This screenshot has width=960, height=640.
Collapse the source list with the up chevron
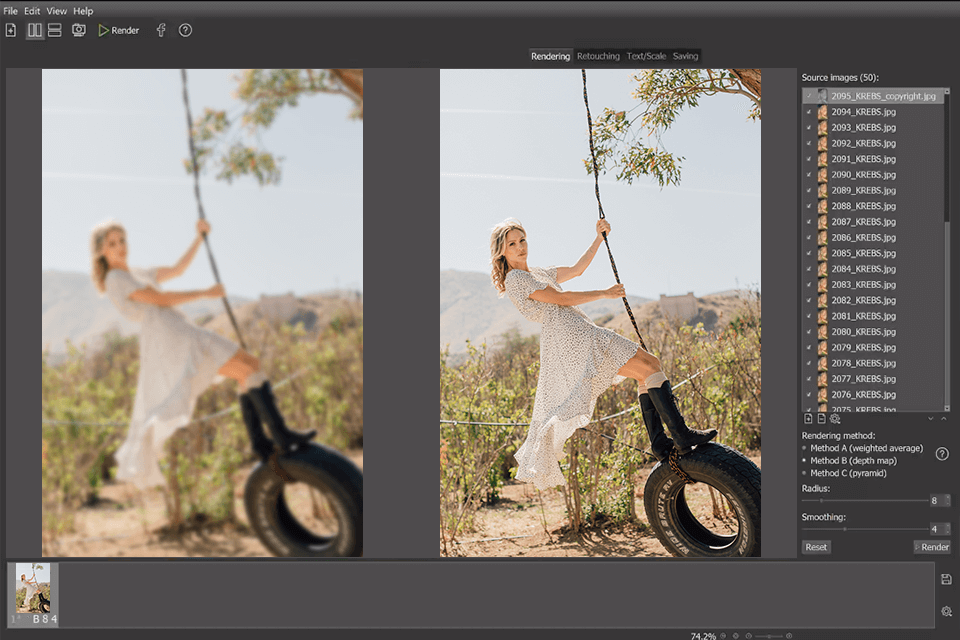[942, 419]
